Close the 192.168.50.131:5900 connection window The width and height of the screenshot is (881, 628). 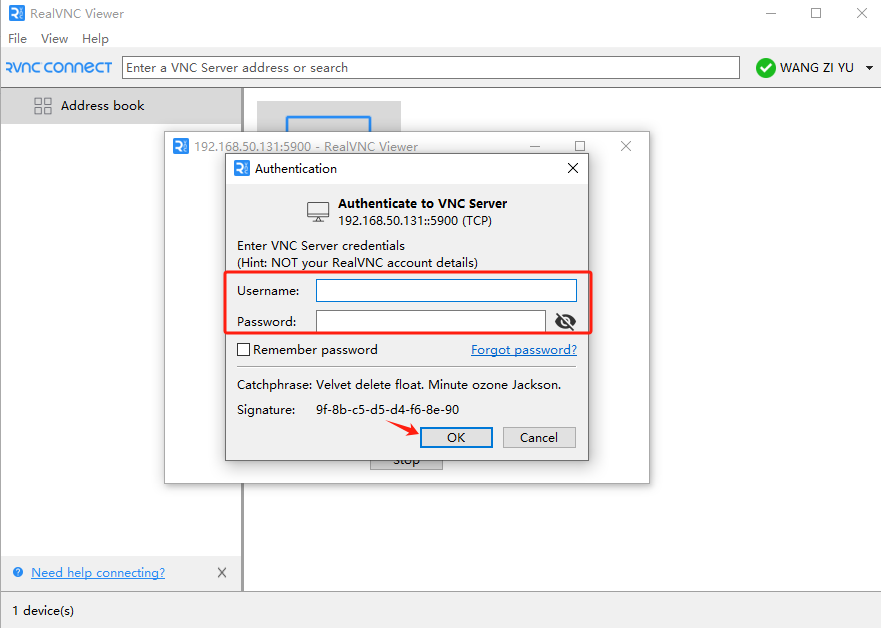click(x=626, y=146)
